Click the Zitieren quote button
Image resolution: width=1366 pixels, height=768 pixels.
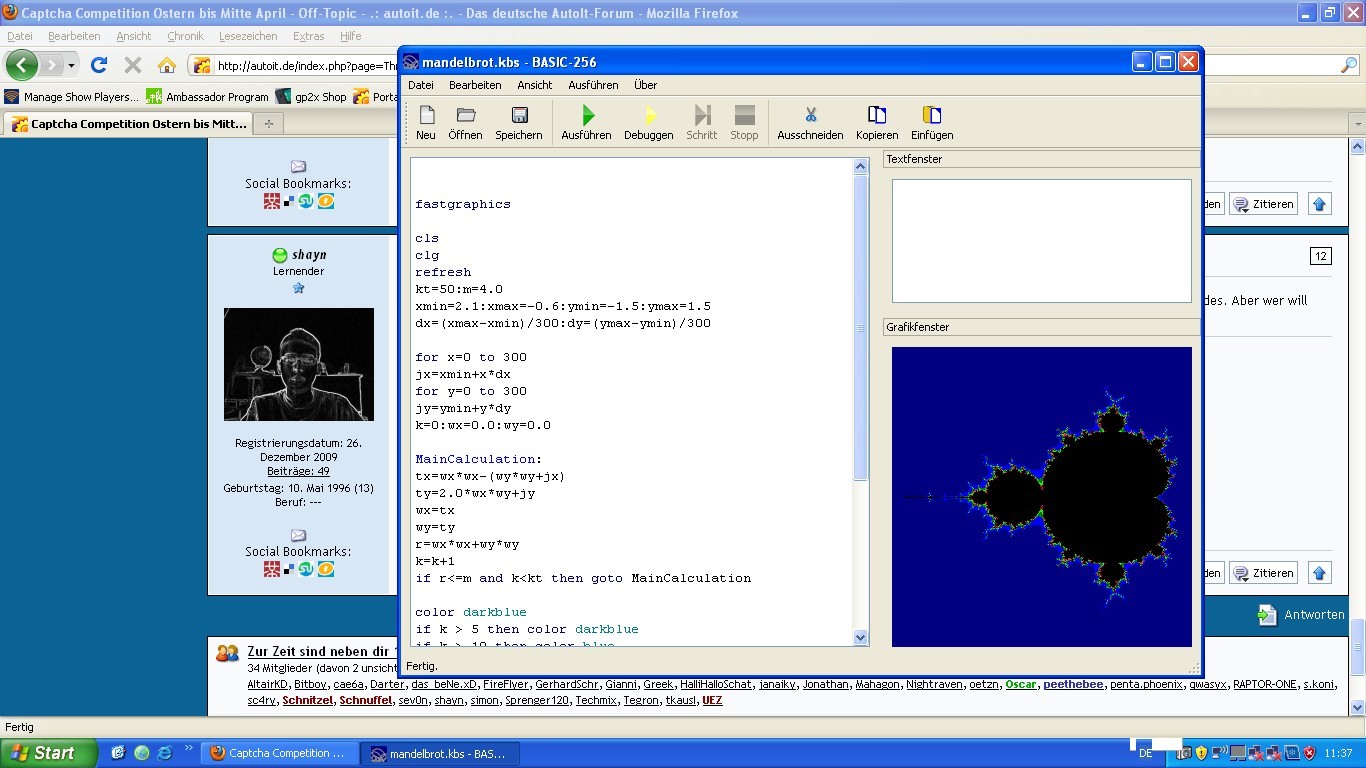coord(1264,204)
